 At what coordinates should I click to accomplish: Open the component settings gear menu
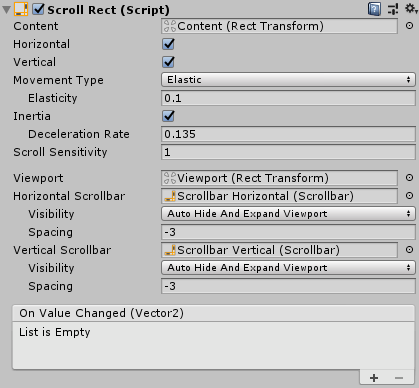coord(411,8)
